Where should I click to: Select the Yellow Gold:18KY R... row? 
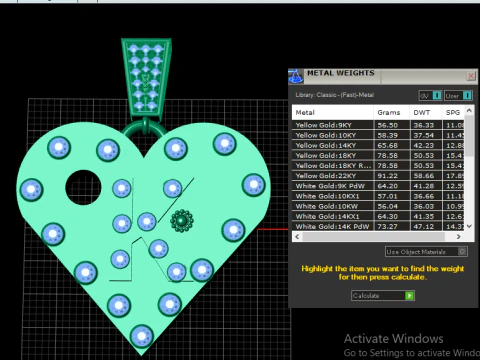378,166
